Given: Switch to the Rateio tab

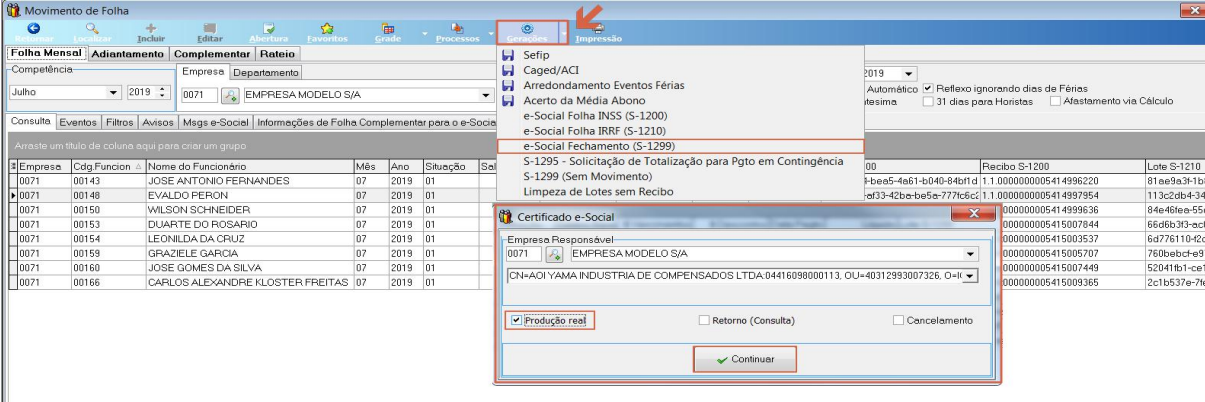Looking at the screenshot, I should [277, 54].
